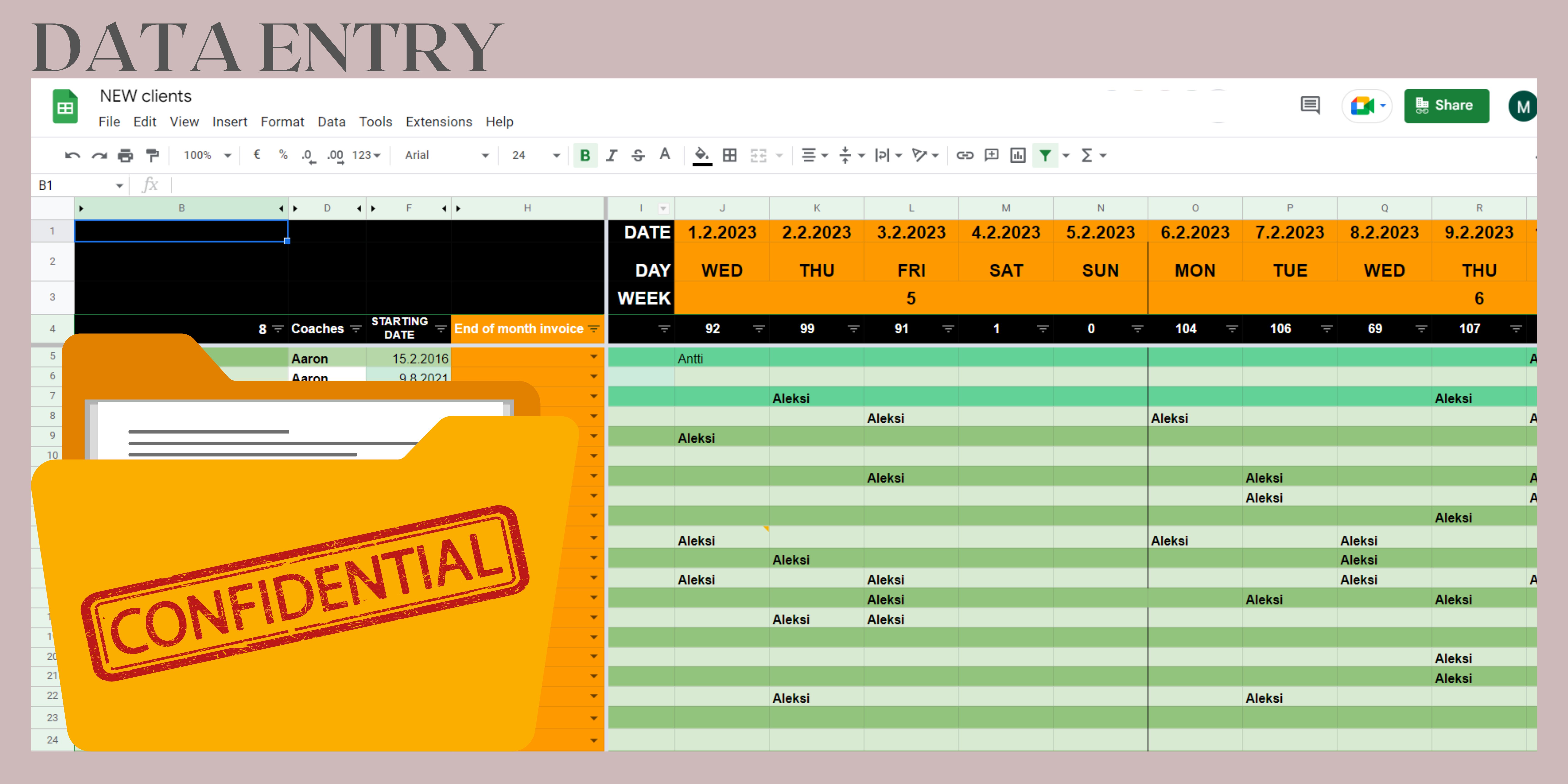Image resolution: width=1568 pixels, height=784 pixels.
Task: Toggle strikethrough formatting
Action: [638, 155]
